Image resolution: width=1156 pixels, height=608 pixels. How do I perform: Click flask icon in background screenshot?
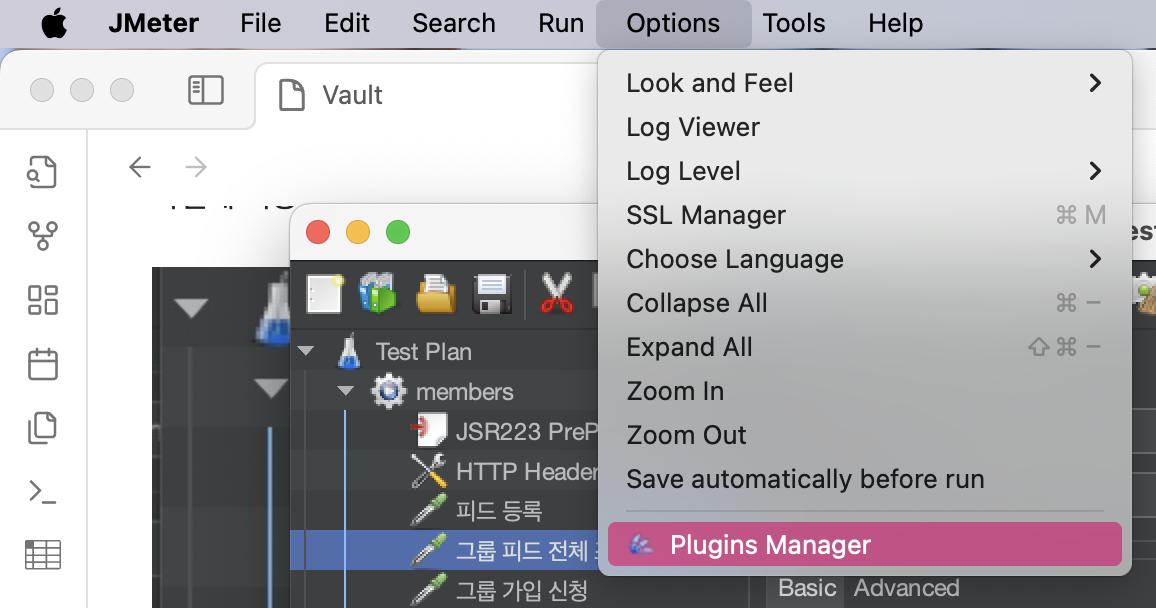[274, 308]
